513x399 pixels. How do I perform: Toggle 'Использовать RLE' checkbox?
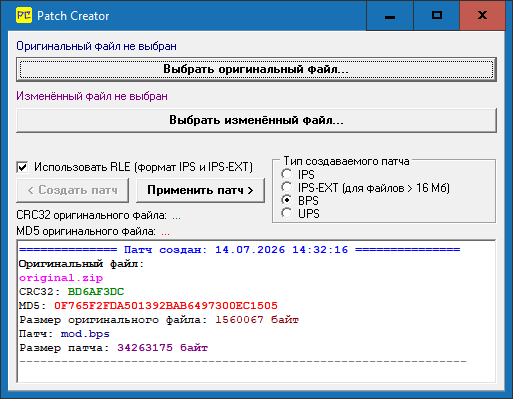click(x=22, y=167)
